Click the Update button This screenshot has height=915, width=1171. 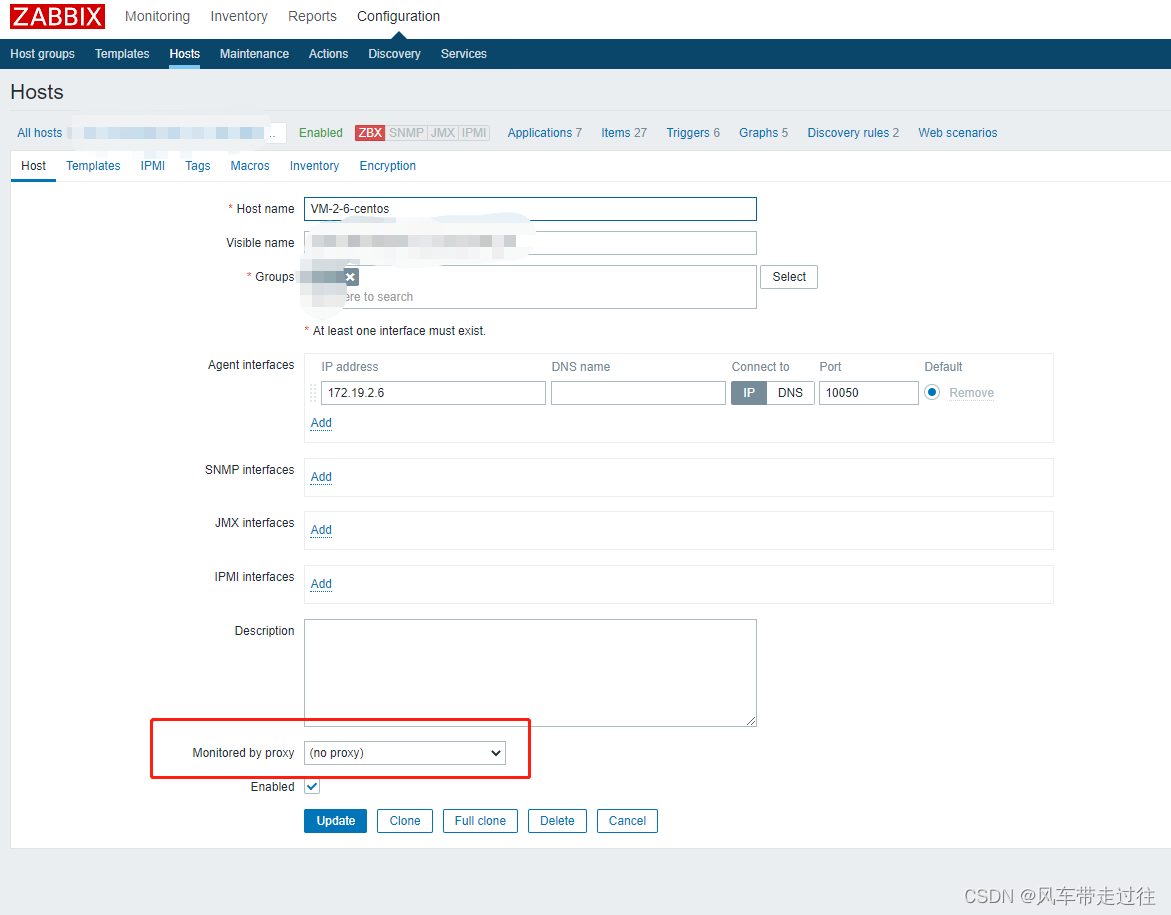335,820
